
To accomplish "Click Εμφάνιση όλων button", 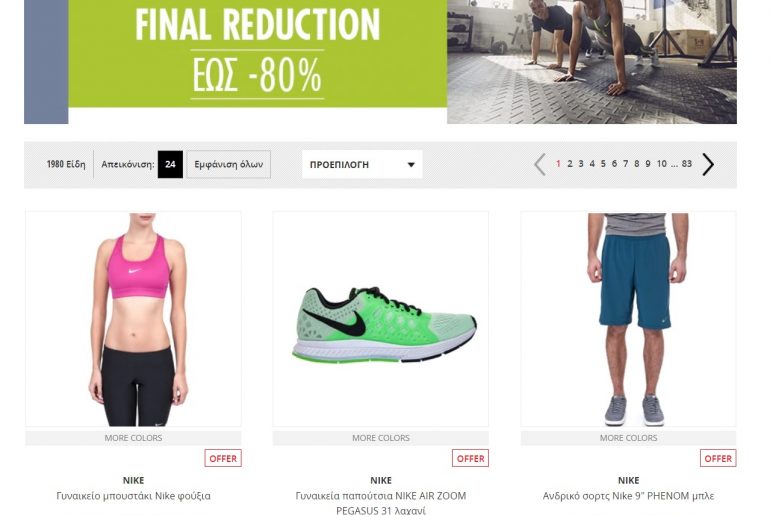I will tap(228, 164).
